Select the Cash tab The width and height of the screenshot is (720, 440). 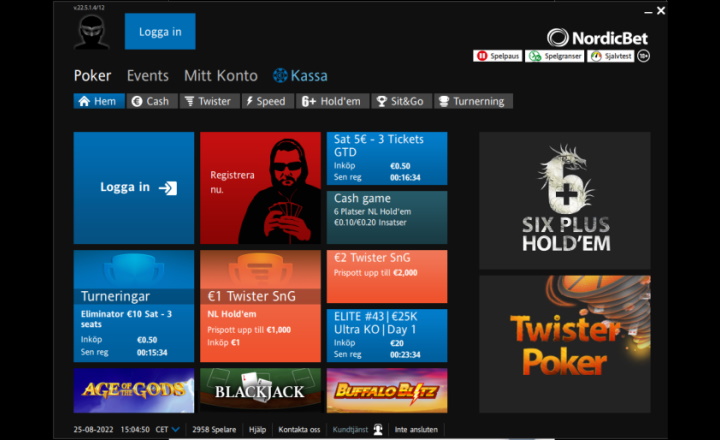pyautogui.click(x=152, y=101)
